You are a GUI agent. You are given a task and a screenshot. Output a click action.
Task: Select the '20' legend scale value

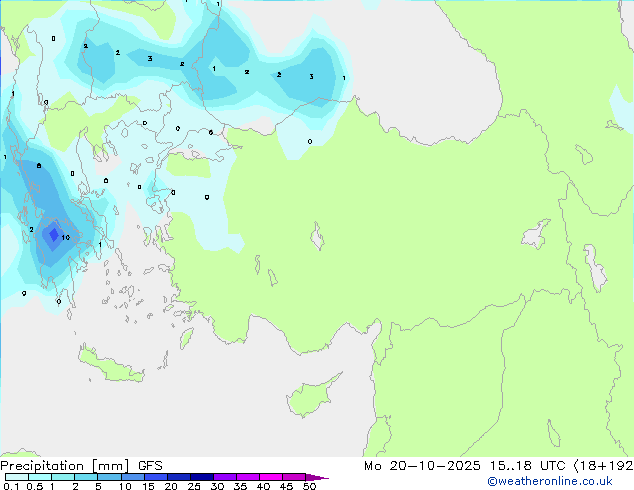click(x=171, y=486)
